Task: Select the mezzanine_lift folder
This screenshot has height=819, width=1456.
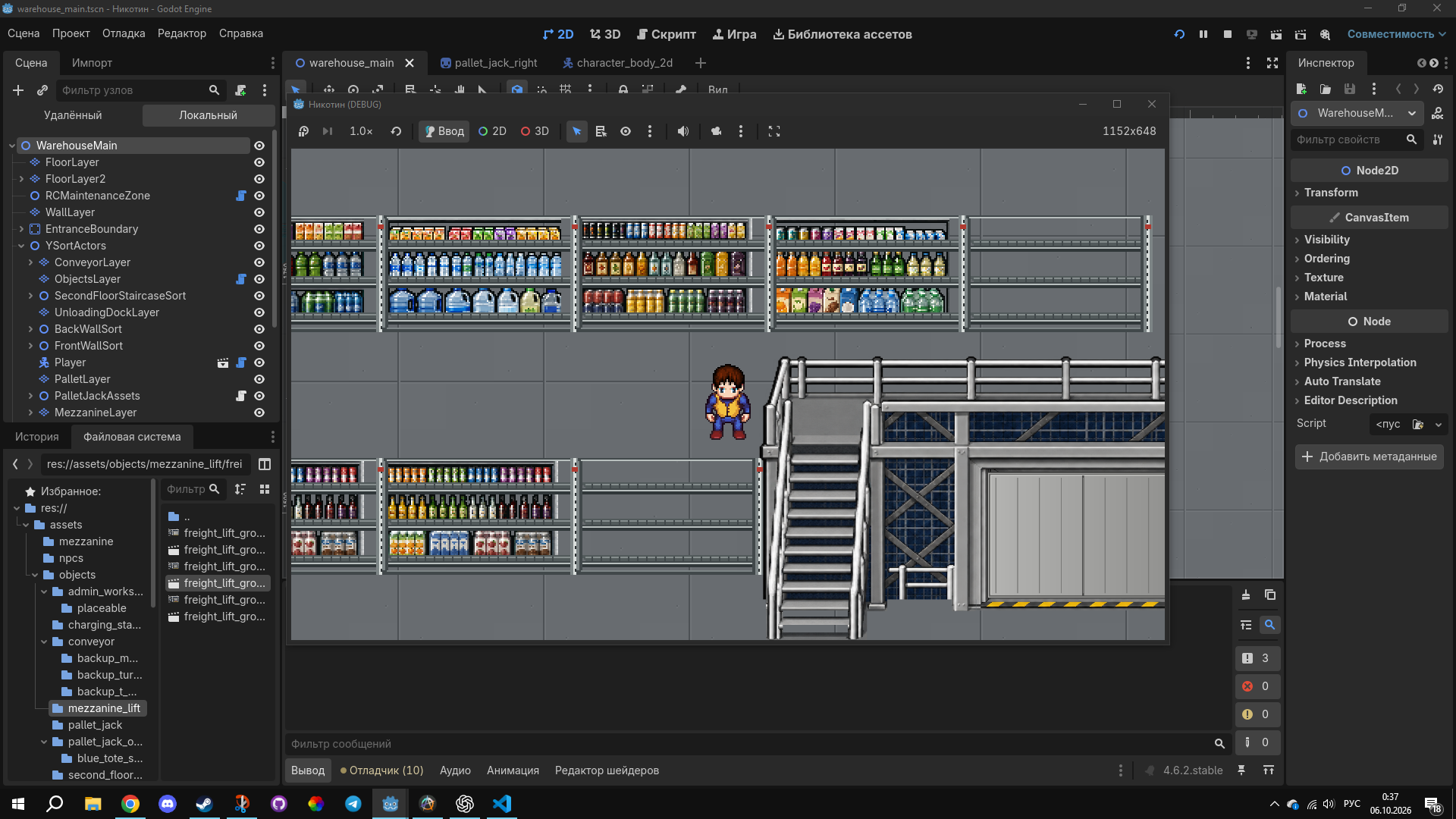Action: [x=98, y=708]
